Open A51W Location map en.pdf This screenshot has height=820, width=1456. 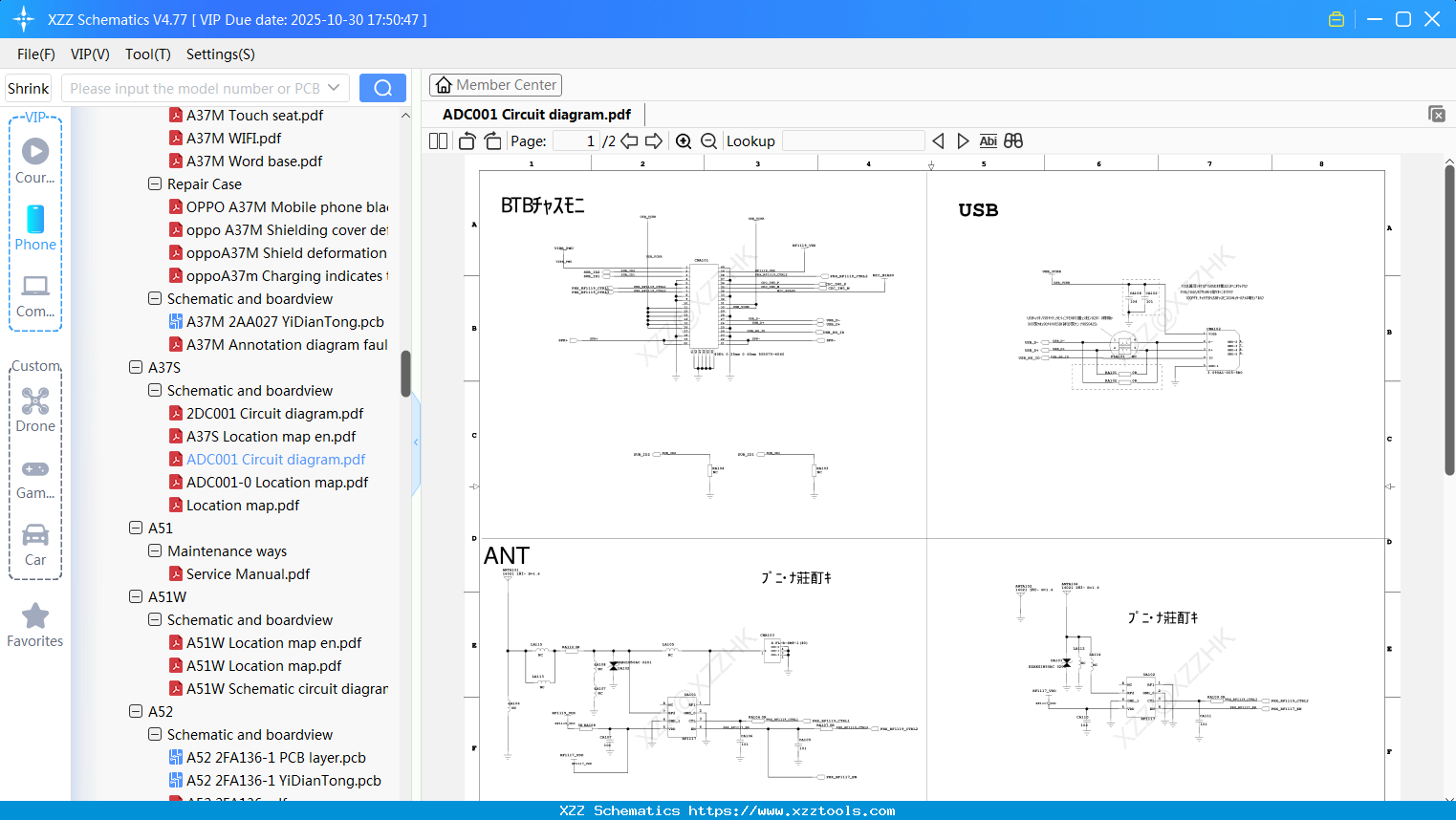pos(273,642)
